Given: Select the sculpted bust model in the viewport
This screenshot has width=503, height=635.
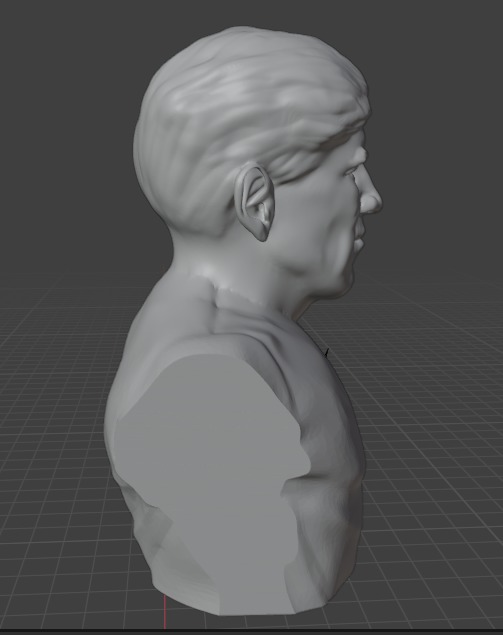Looking at the screenshot, I should tap(243, 321).
